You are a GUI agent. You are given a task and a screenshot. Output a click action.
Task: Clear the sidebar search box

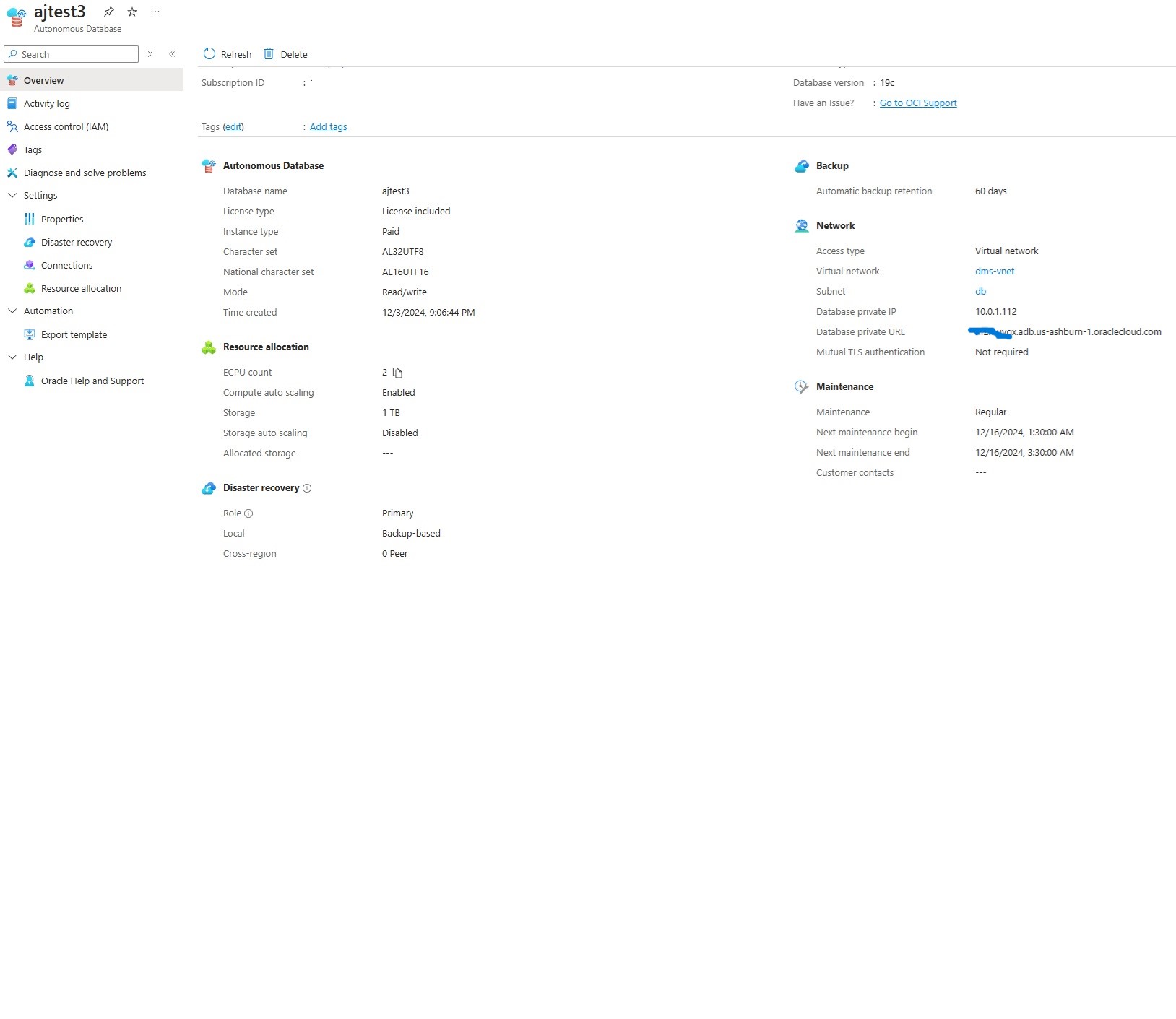point(150,54)
